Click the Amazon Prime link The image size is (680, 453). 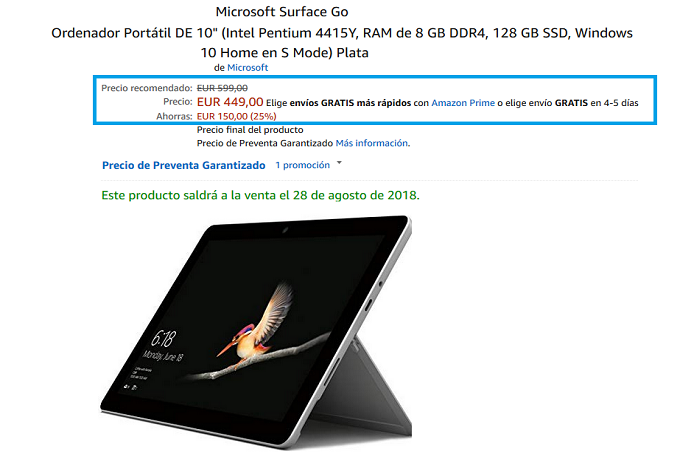tap(463, 103)
